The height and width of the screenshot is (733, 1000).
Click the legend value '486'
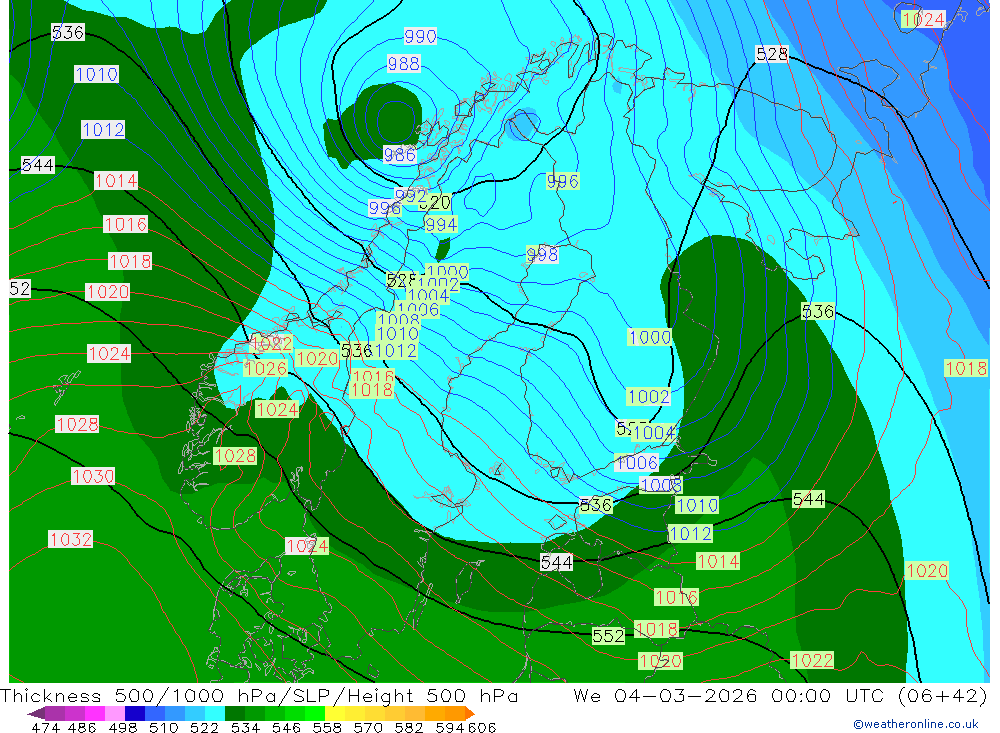[82, 727]
